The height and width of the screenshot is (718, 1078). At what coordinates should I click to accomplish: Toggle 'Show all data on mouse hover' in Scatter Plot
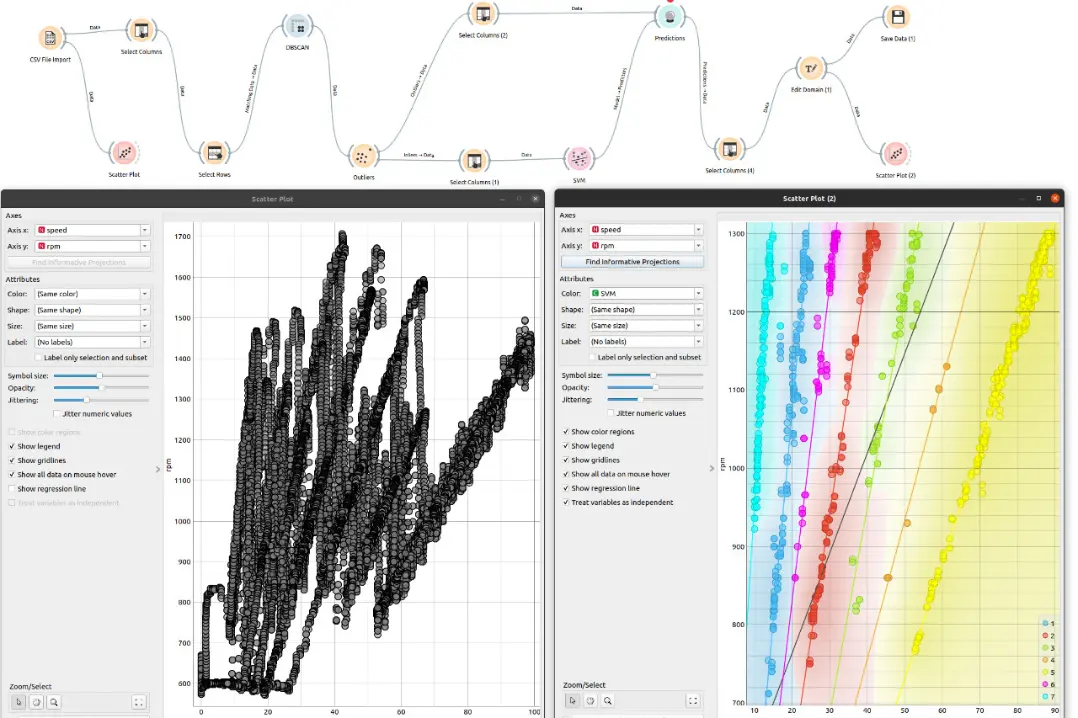(12, 475)
